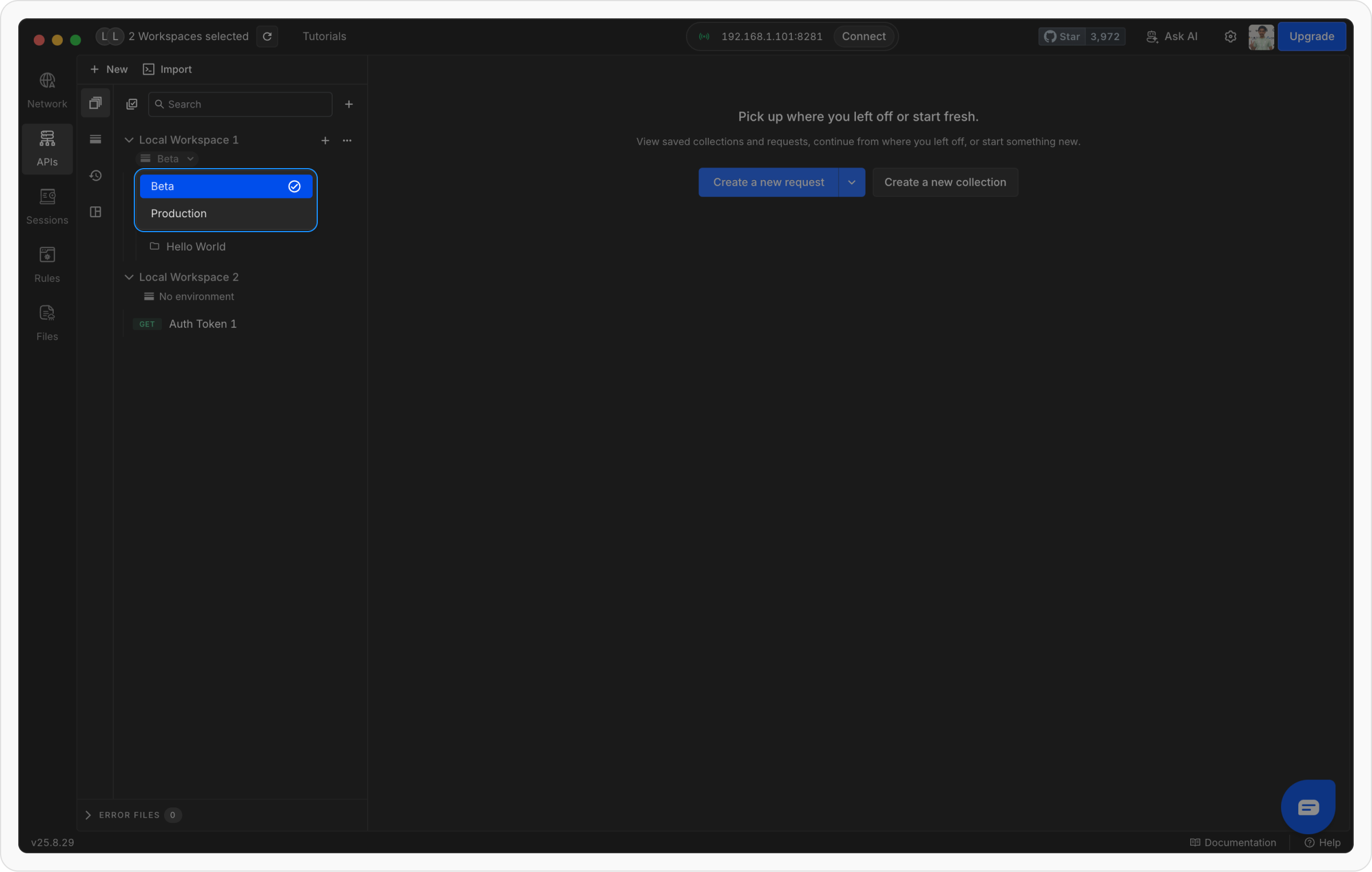Image resolution: width=1372 pixels, height=872 pixels.
Task: Open the Auth Token 1 GET request
Action: click(x=202, y=324)
